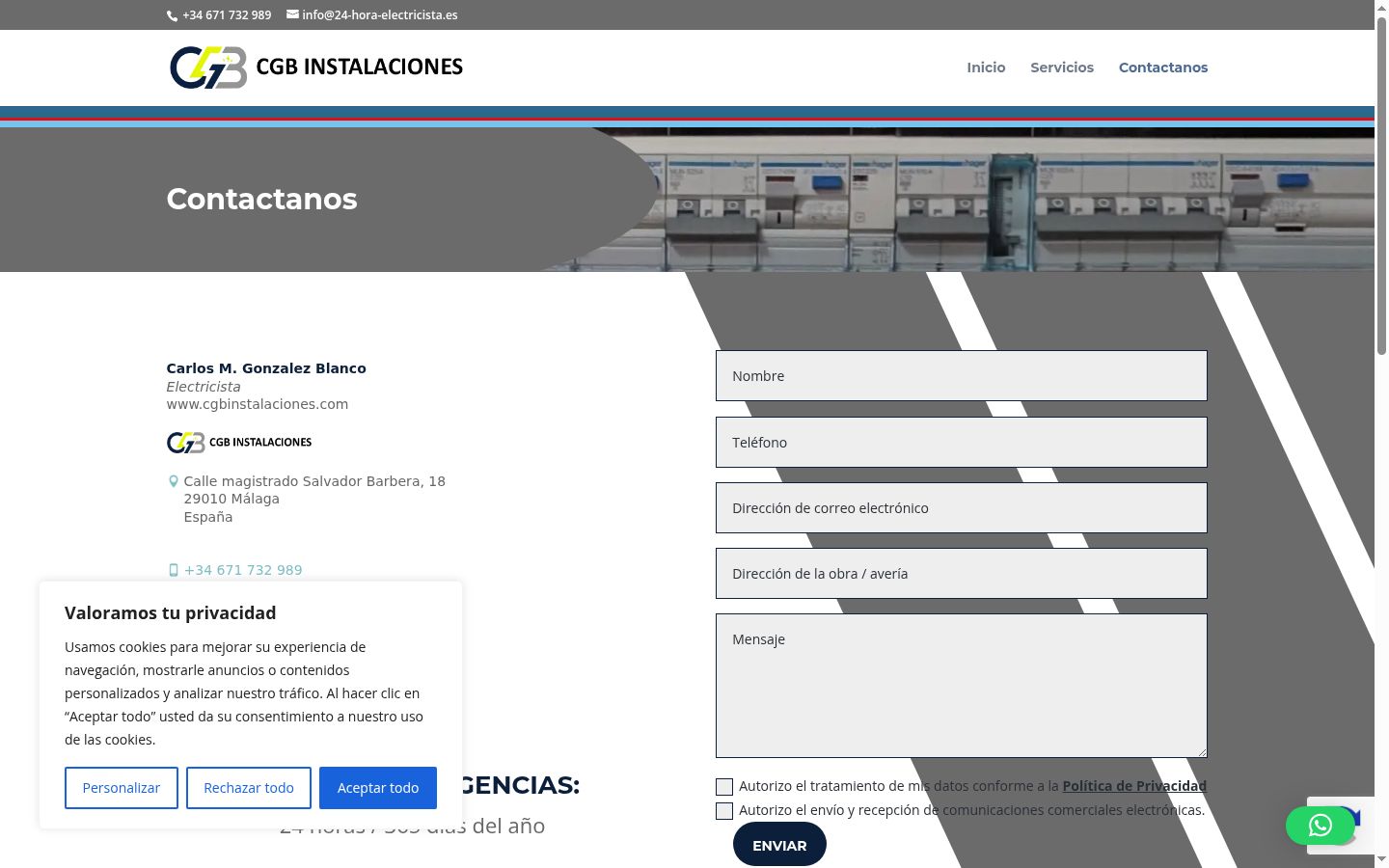The image size is (1389, 868).
Task: Click the Rechazar todo cookie button
Action: pos(249,788)
